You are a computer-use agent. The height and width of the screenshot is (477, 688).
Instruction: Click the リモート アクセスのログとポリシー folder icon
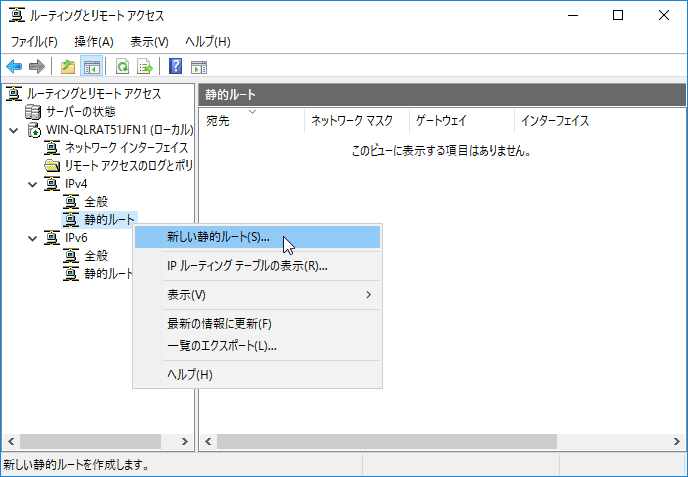52,165
